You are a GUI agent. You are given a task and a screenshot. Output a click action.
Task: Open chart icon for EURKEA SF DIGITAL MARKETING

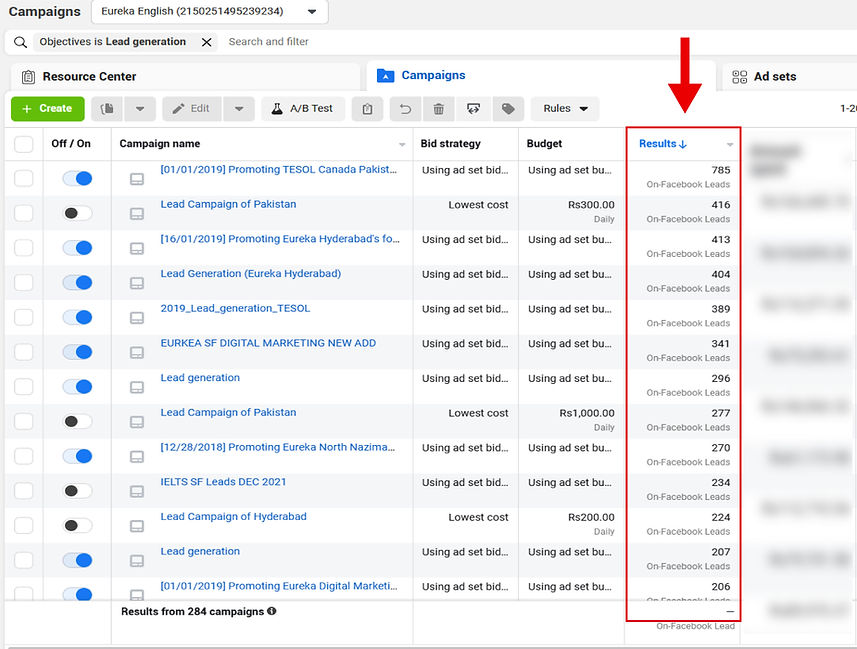[x=137, y=353]
